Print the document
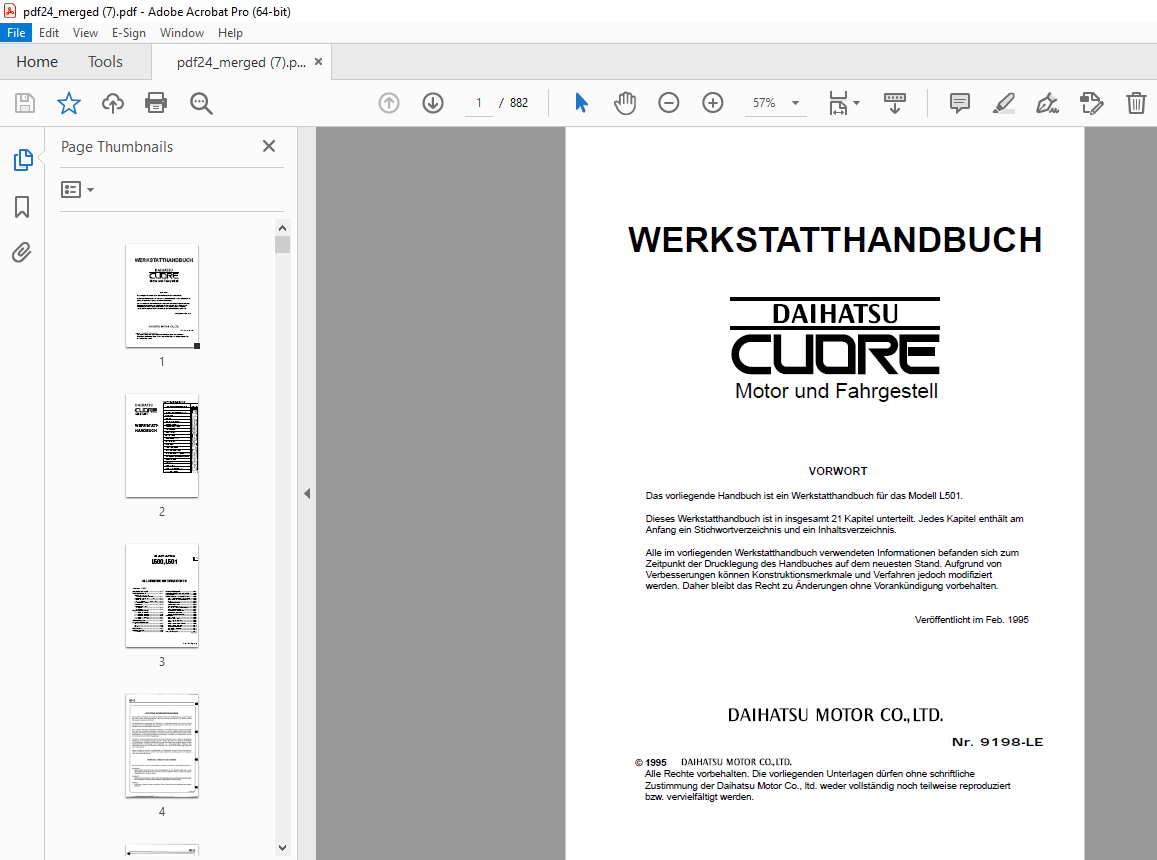The image size is (1157, 860). coord(156,103)
